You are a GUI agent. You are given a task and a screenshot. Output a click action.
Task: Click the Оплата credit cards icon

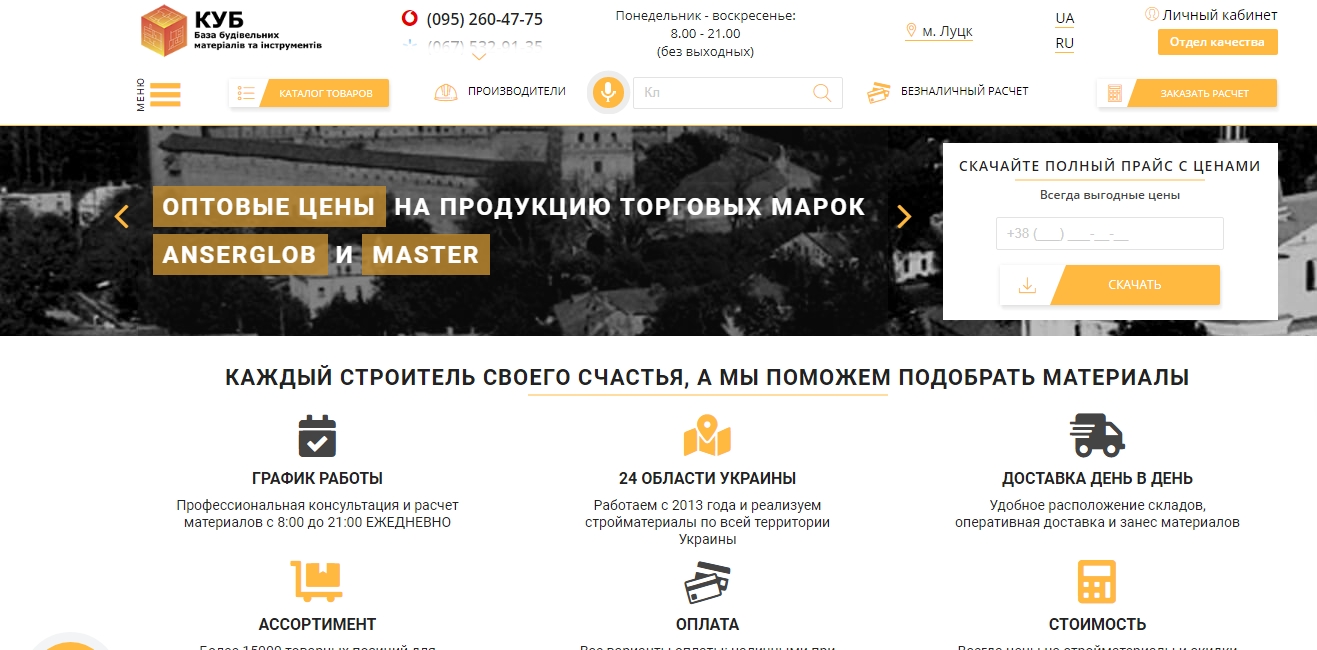[708, 582]
